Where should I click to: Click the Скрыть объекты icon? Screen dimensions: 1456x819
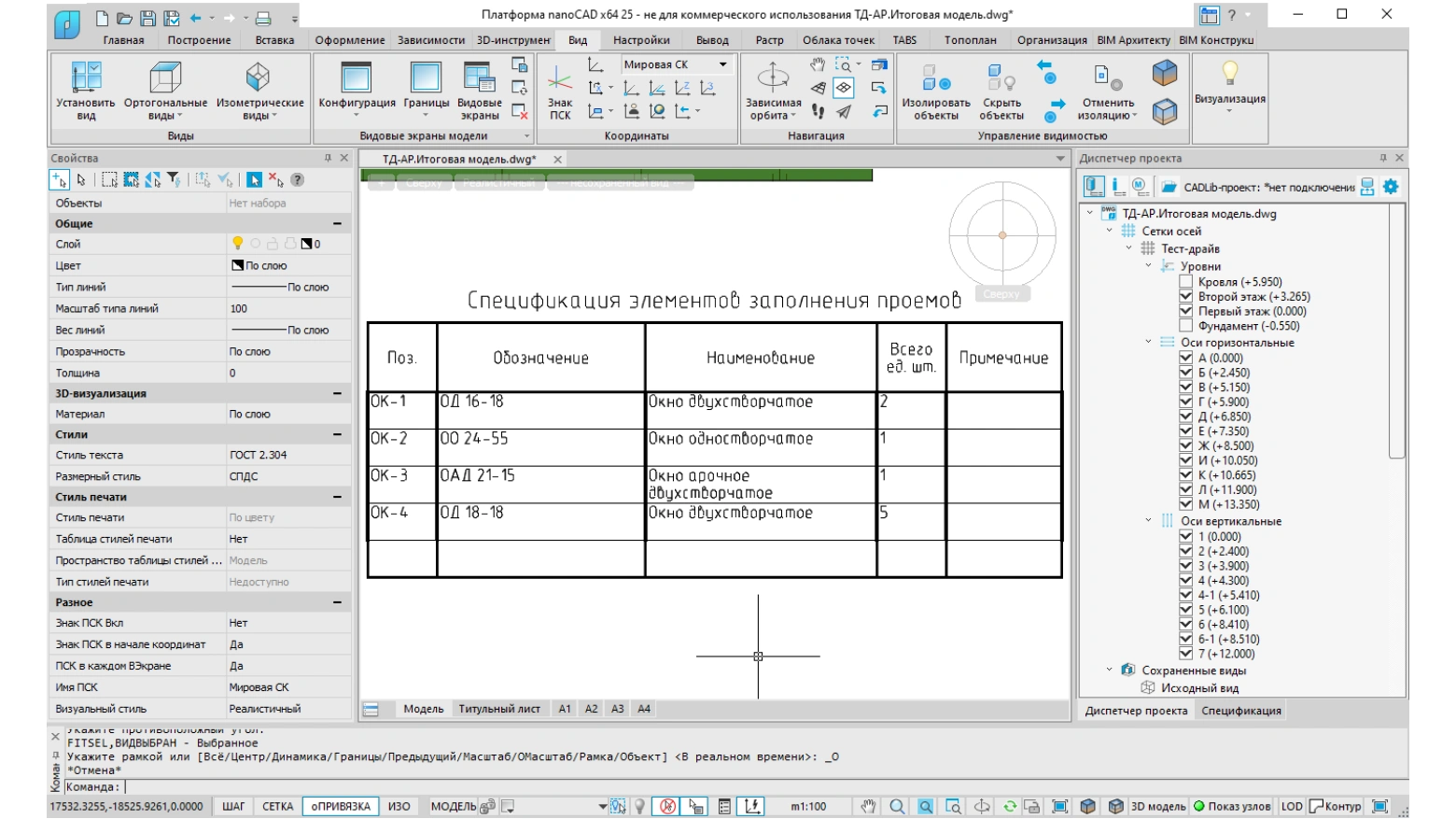tap(1001, 78)
